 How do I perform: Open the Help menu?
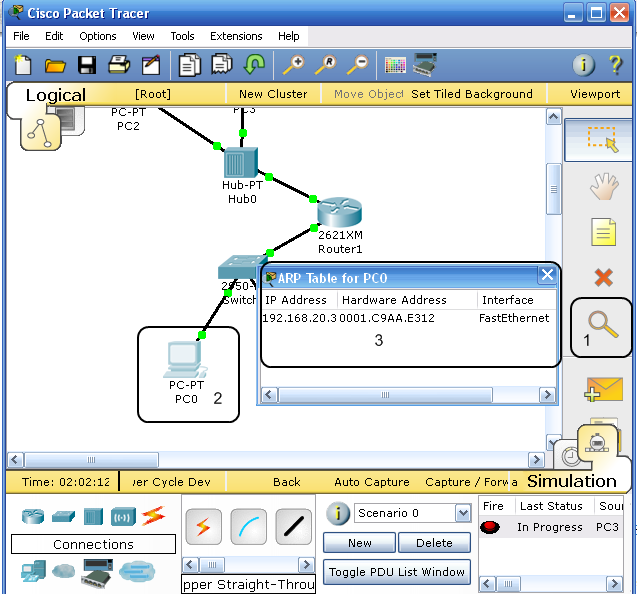pyautogui.click(x=288, y=36)
